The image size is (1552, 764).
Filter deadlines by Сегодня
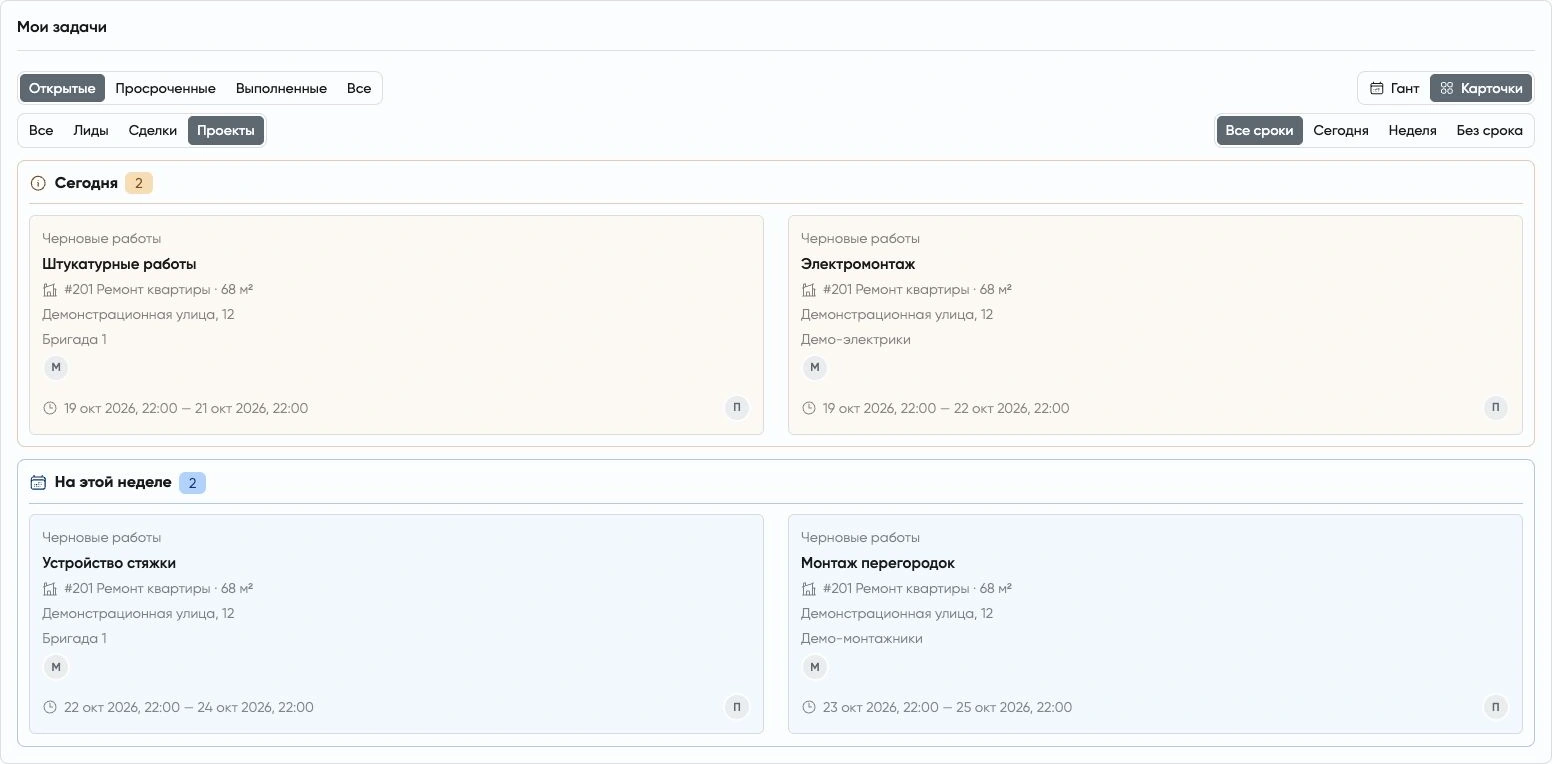(x=1340, y=130)
